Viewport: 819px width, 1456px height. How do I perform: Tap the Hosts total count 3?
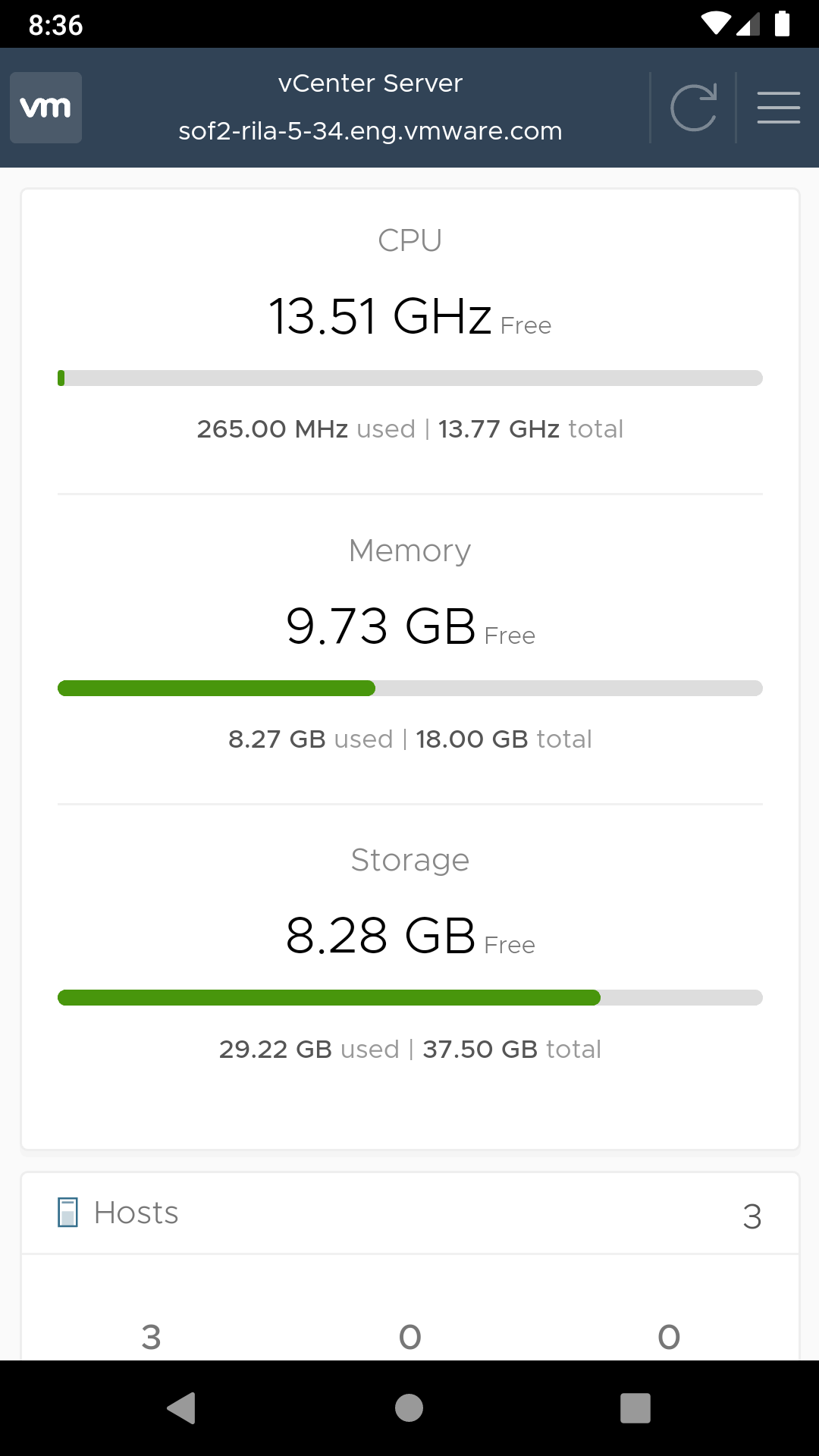[752, 1217]
